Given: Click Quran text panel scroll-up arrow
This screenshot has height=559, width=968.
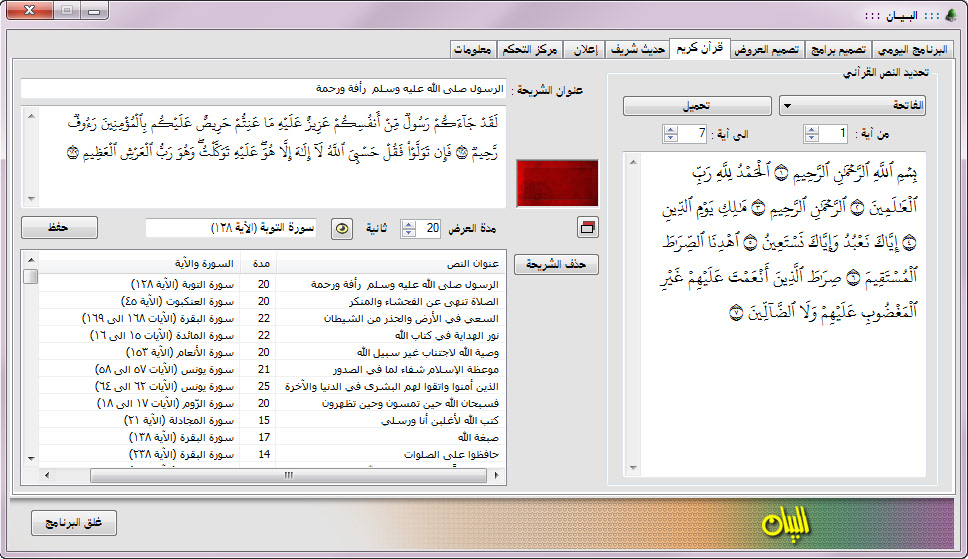Looking at the screenshot, I should (x=633, y=162).
